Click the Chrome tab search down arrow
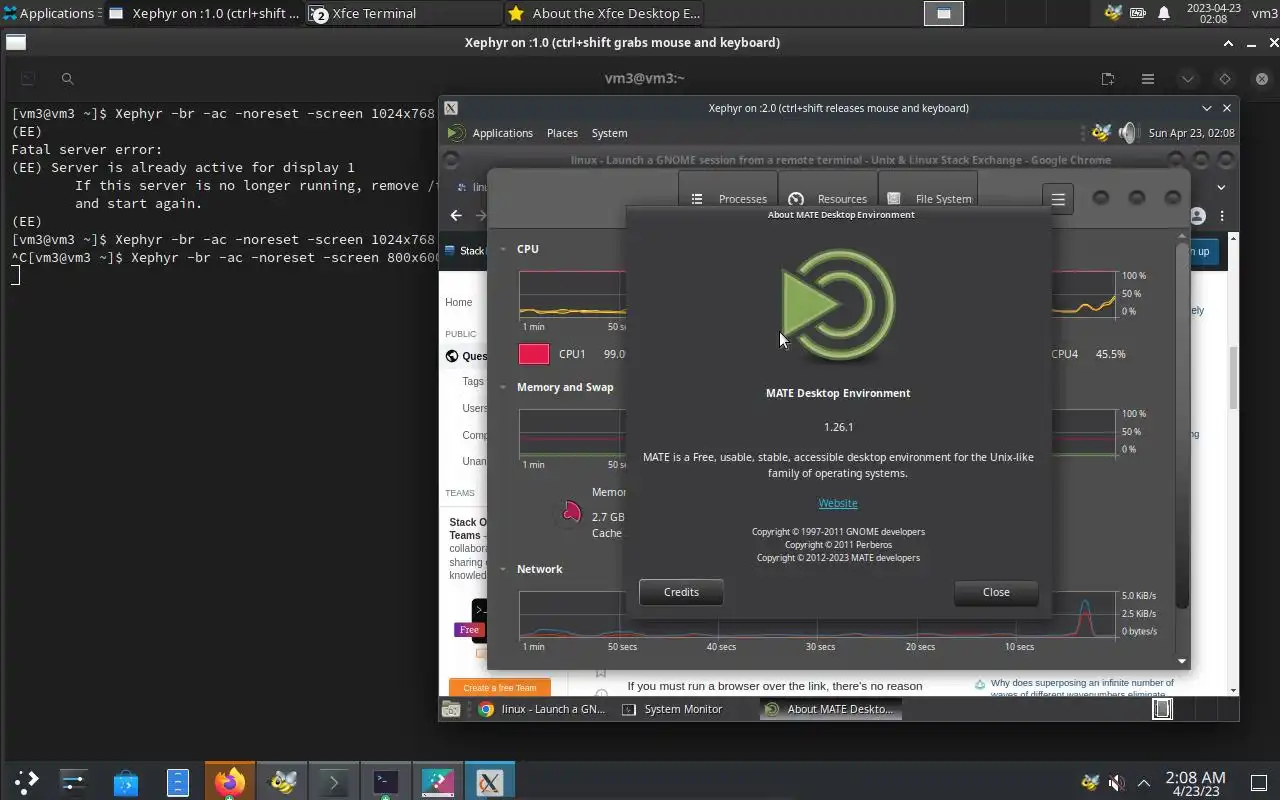 point(1221,187)
